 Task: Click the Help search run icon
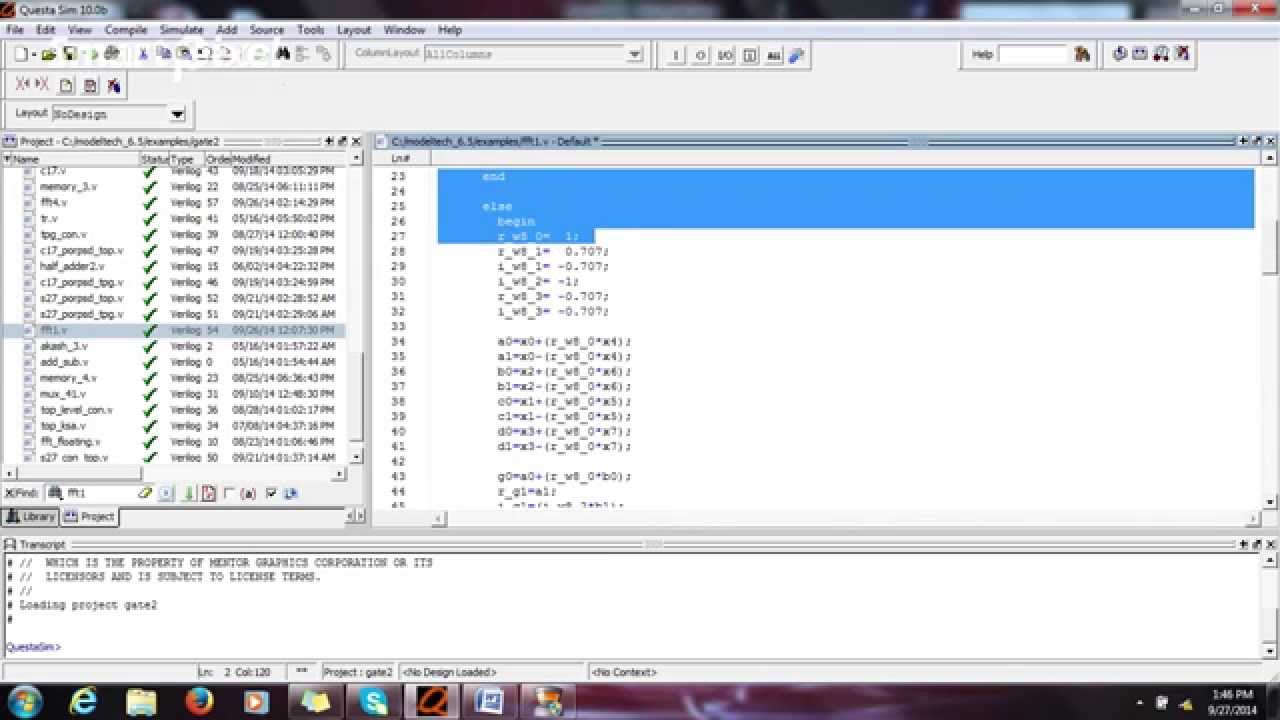[x=1082, y=54]
